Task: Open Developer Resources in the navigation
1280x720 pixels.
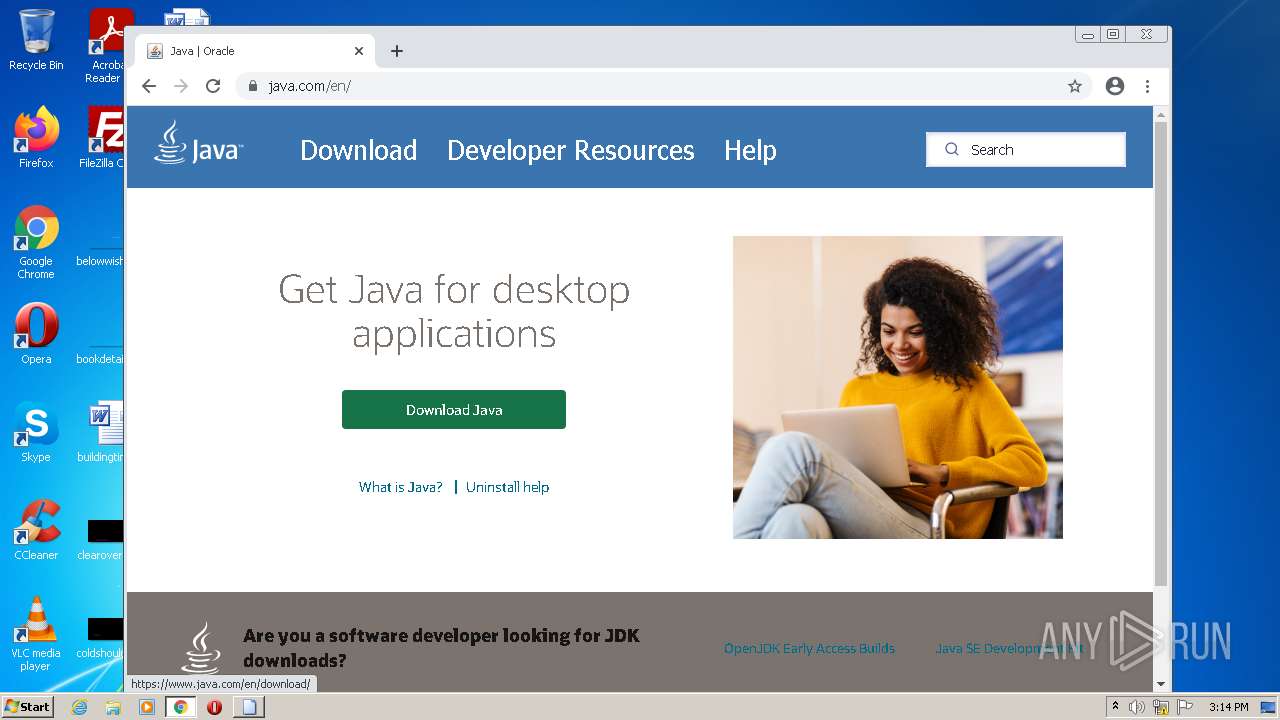Action: tap(570, 150)
